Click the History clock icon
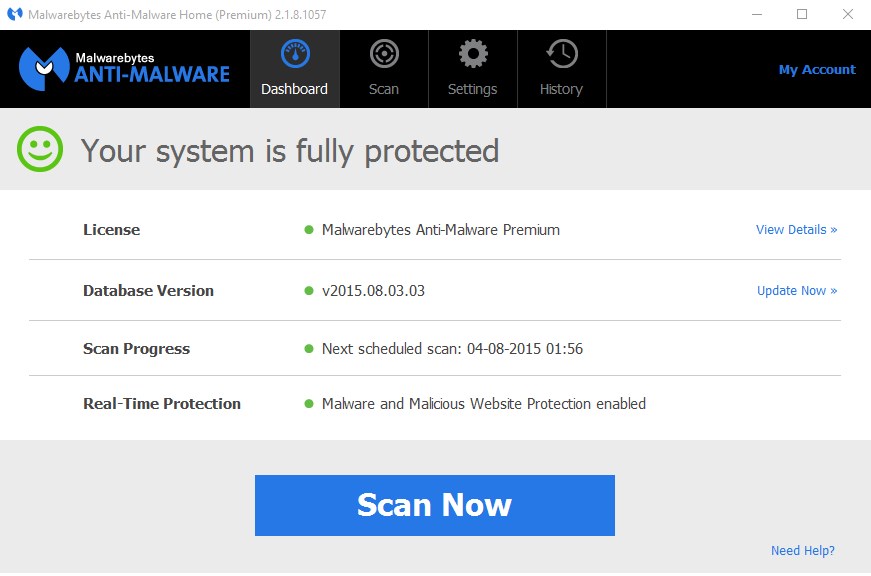The width and height of the screenshot is (871, 576). tap(562, 54)
